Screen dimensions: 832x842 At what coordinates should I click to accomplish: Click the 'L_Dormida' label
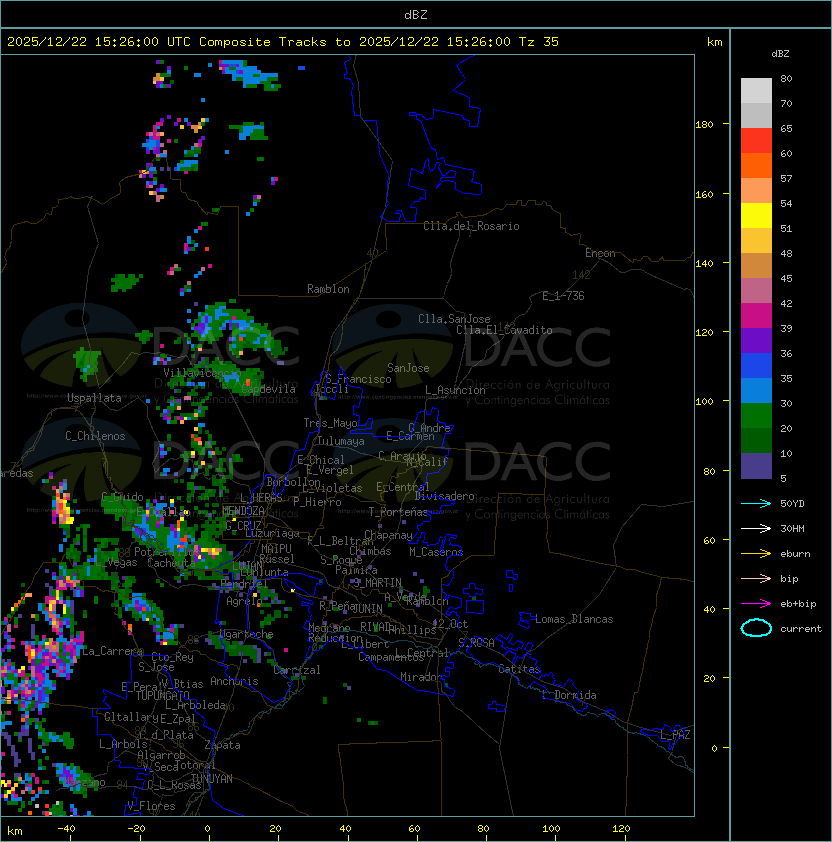pyautogui.click(x=569, y=695)
